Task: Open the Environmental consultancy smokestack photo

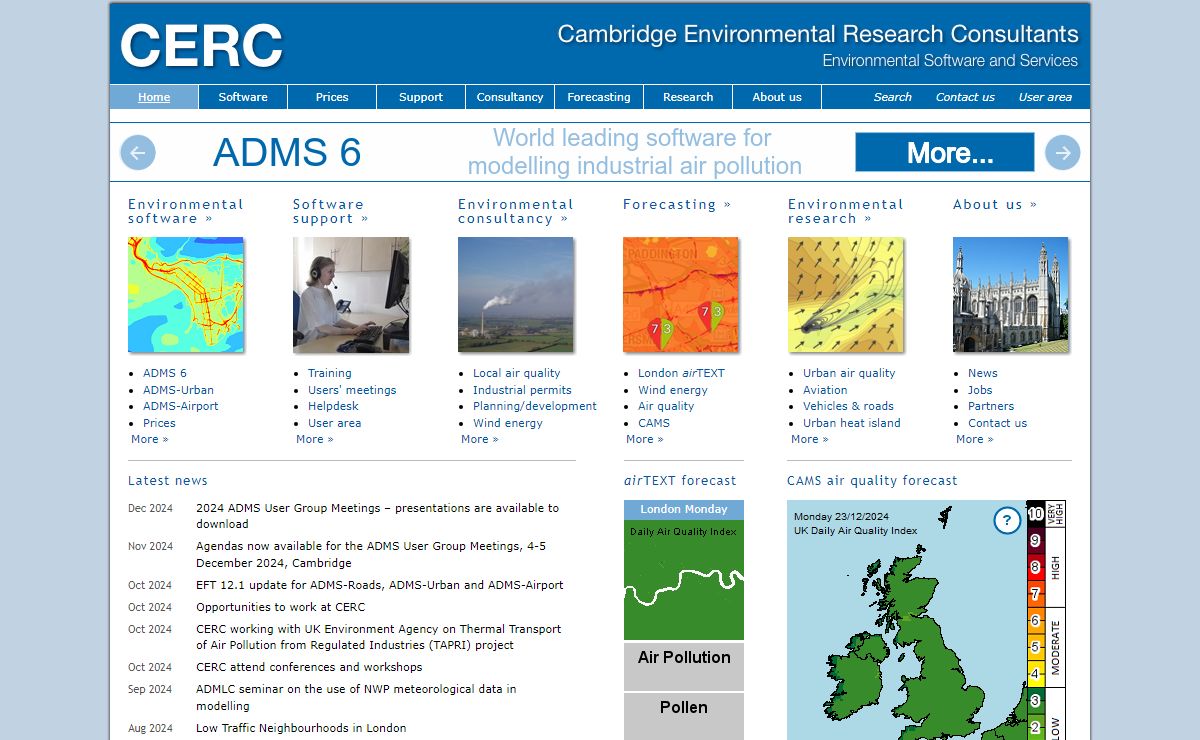Action: [516, 294]
